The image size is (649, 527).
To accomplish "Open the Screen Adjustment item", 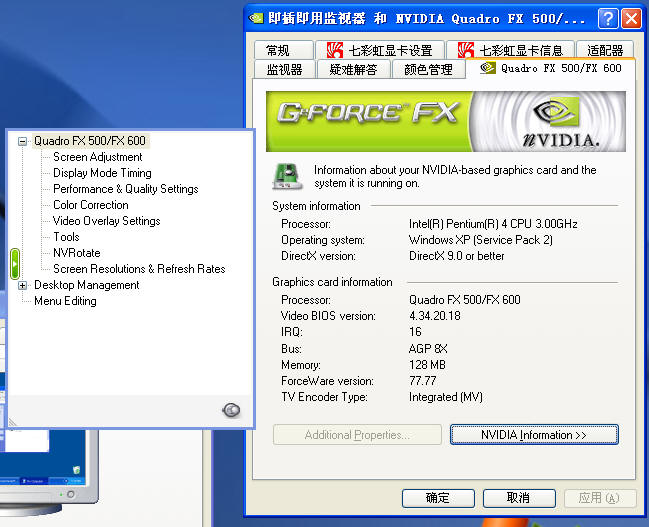I will 98,157.
